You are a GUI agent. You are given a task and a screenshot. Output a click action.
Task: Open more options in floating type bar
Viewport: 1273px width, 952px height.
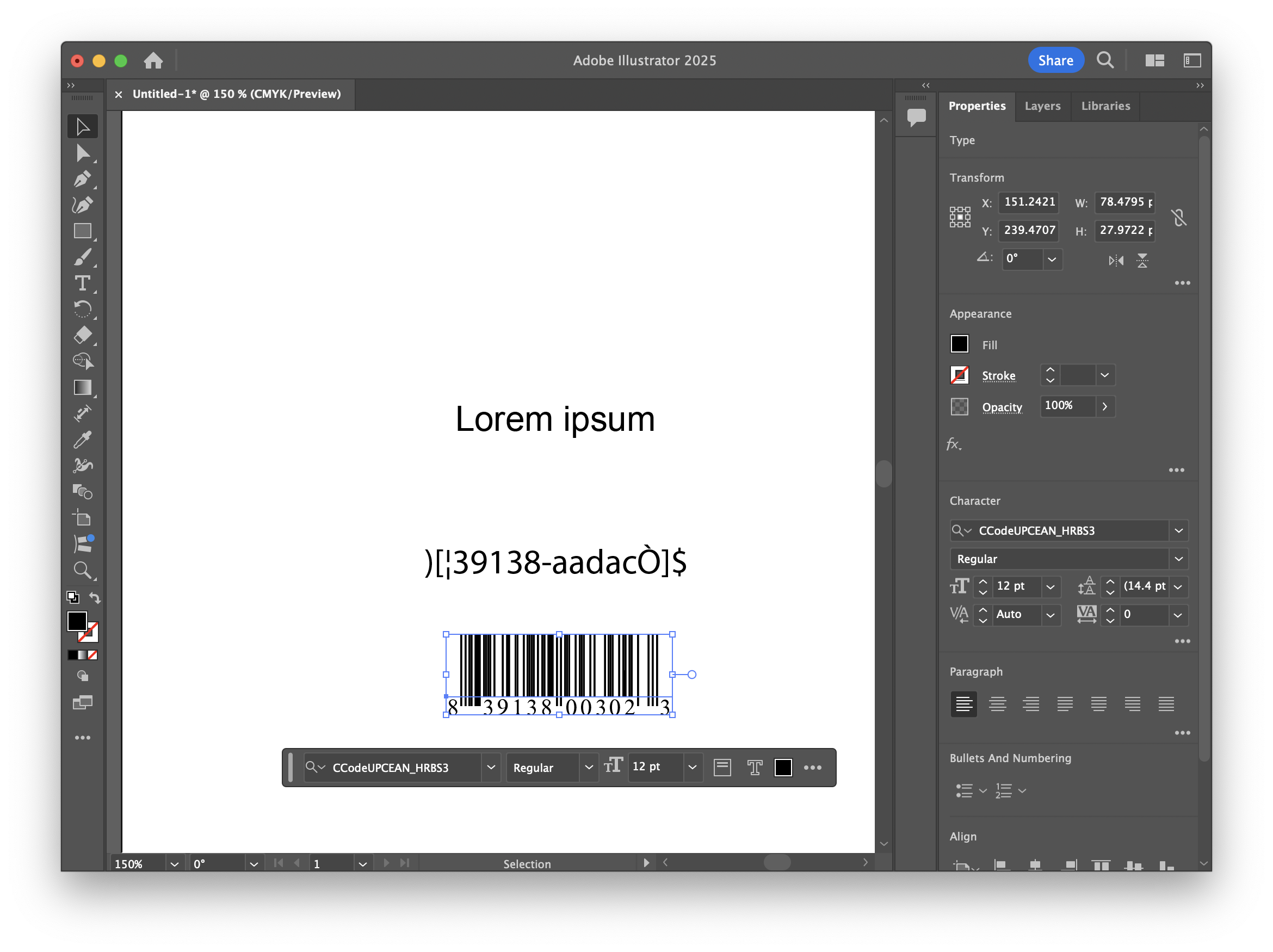(812, 767)
